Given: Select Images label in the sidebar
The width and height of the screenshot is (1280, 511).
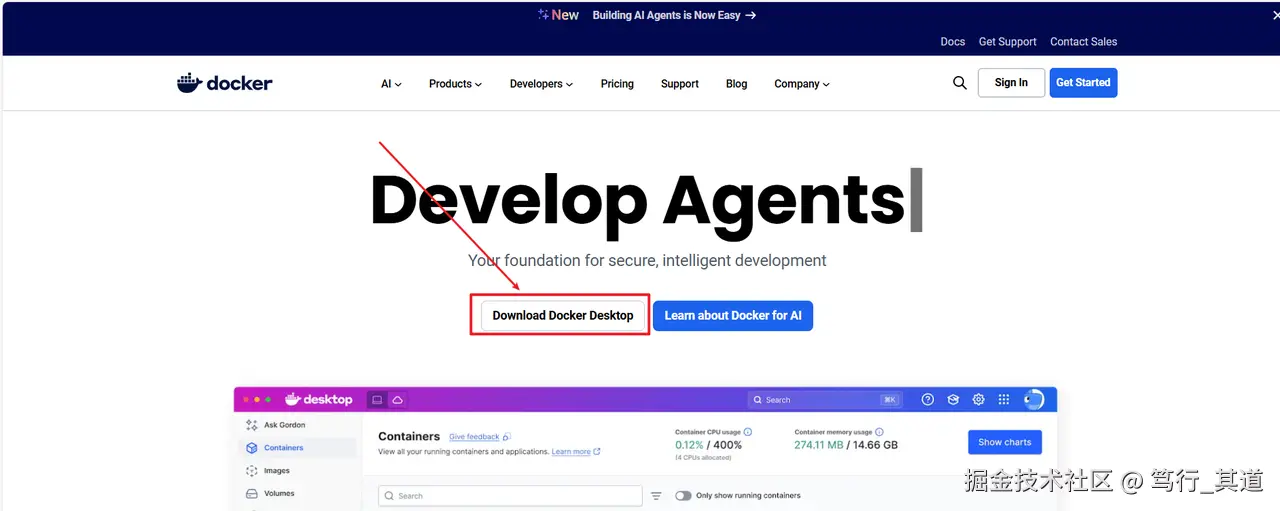Looking at the screenshot, I should [x=277, y=470].
